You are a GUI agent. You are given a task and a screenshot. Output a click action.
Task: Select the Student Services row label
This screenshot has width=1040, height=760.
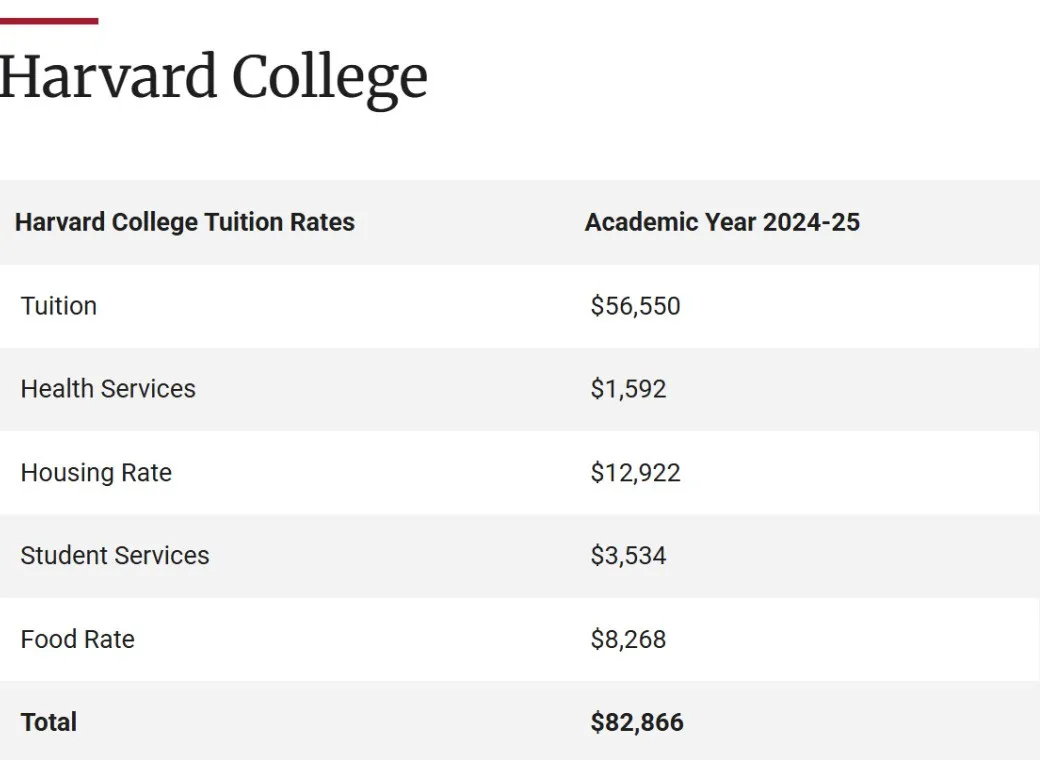pos(115,556)
